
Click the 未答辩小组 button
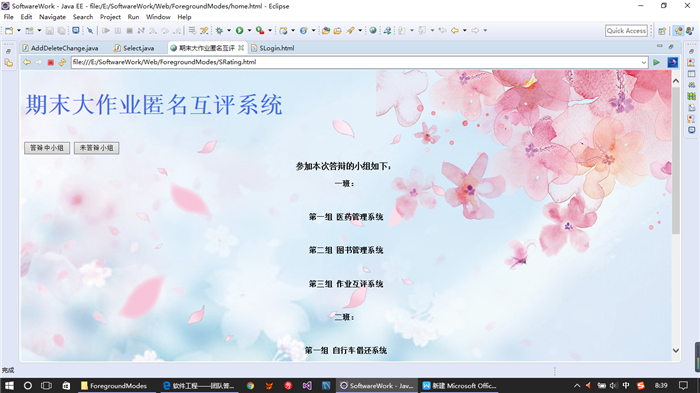pyautogui.click(x=96, y=148)
